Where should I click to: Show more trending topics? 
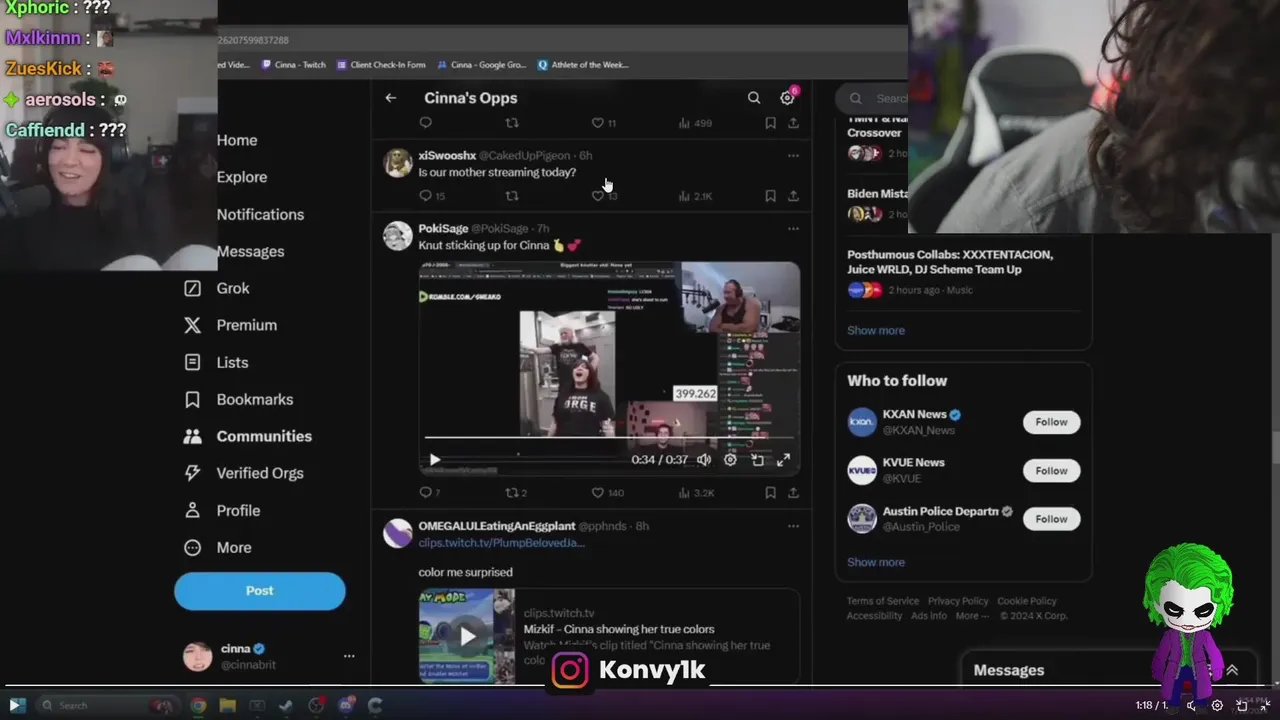pyautogui.click(x=876, y=330)
